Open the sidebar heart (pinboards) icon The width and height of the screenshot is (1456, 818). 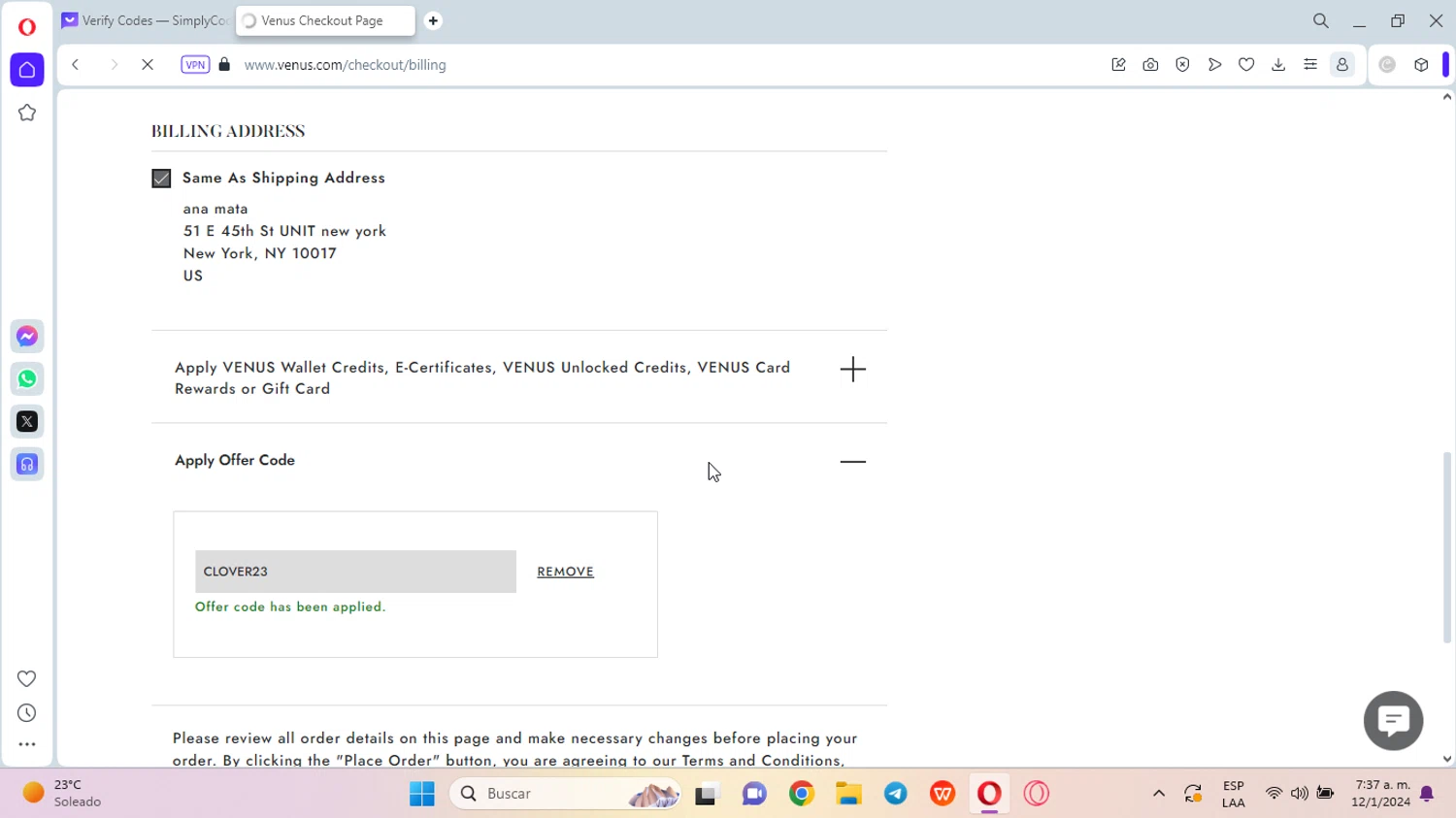(27, 678)
